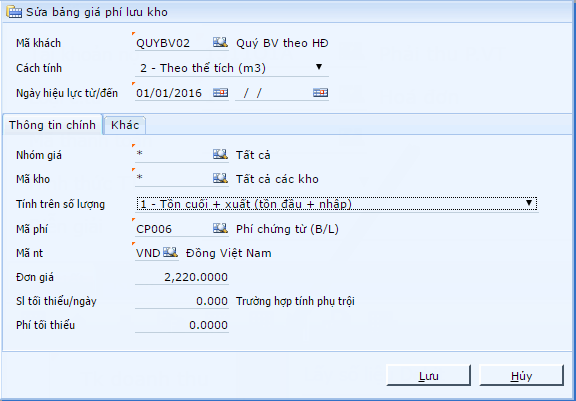
Task: Focus the Mã kho input field
Action: coord(173,179)
